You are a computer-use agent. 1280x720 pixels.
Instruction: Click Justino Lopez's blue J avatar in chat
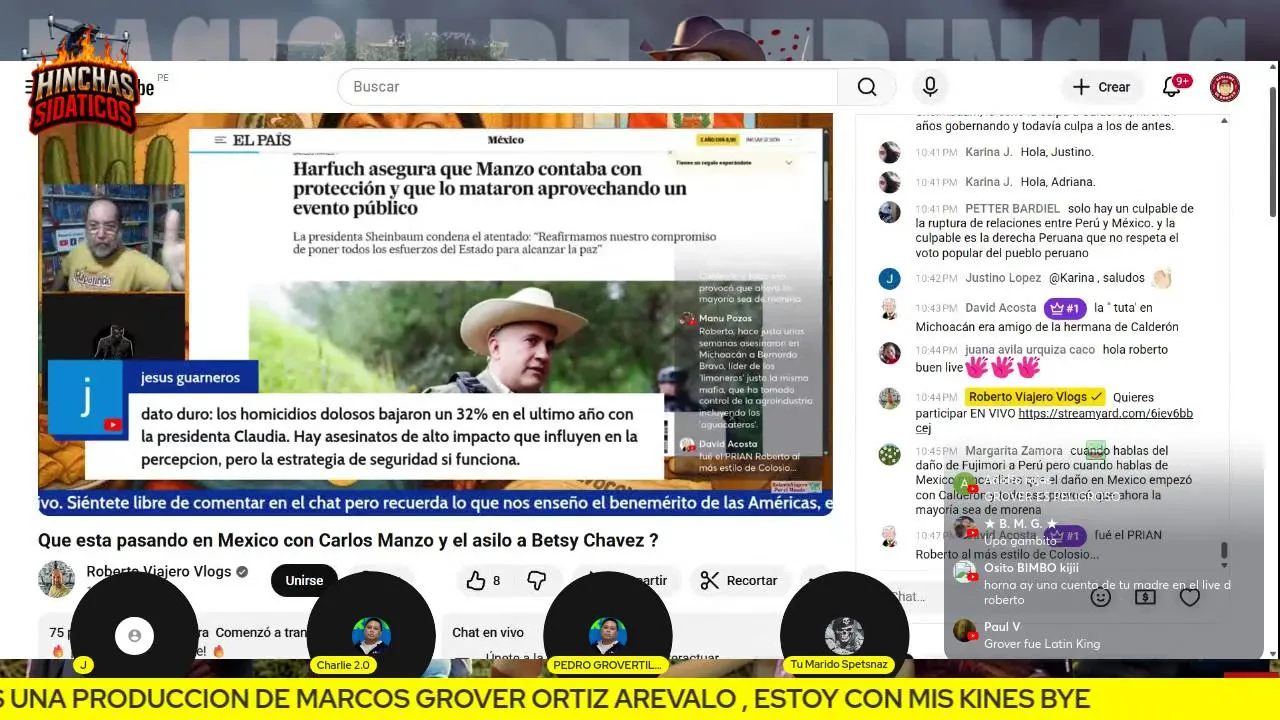tap(889, 279)
